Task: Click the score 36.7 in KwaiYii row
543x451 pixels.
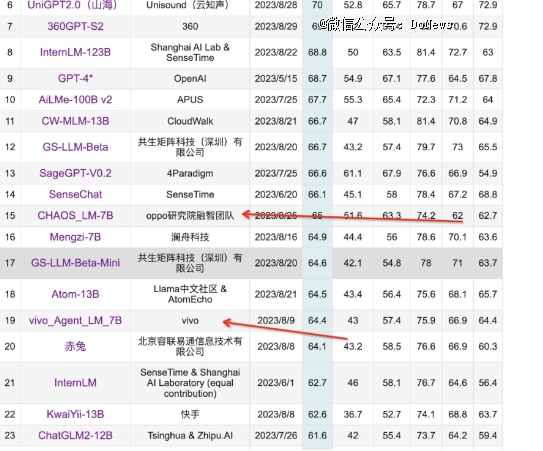Action: coord(353,414)
